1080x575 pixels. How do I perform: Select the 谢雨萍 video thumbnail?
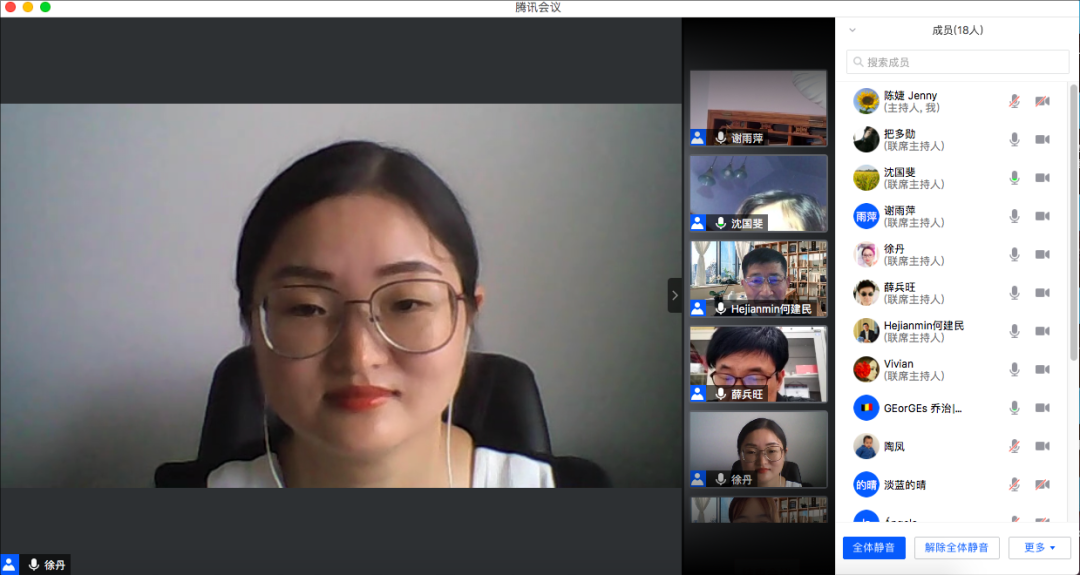tap(758, 108)
